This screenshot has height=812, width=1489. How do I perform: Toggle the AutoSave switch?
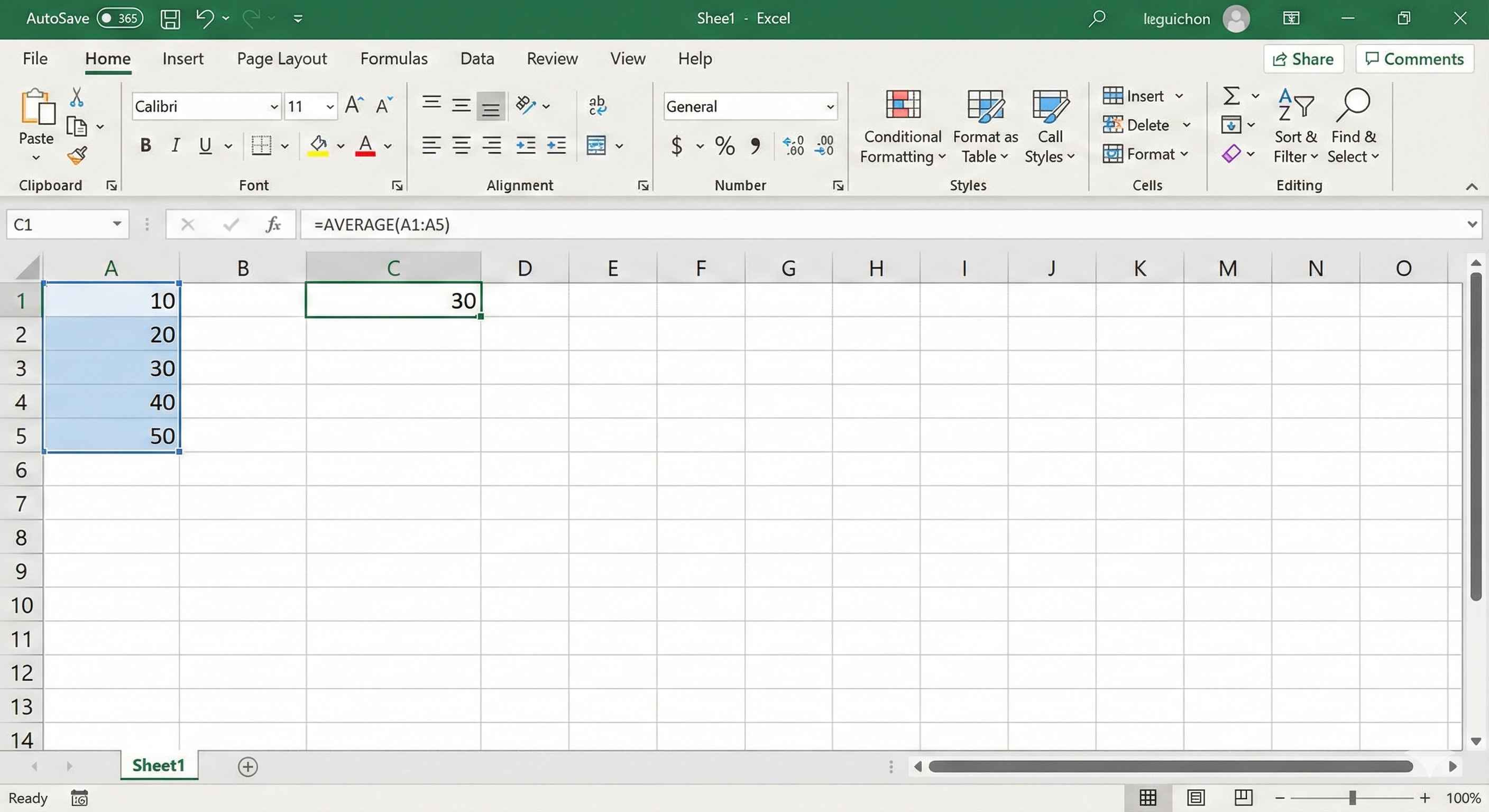tap(120, 19)
